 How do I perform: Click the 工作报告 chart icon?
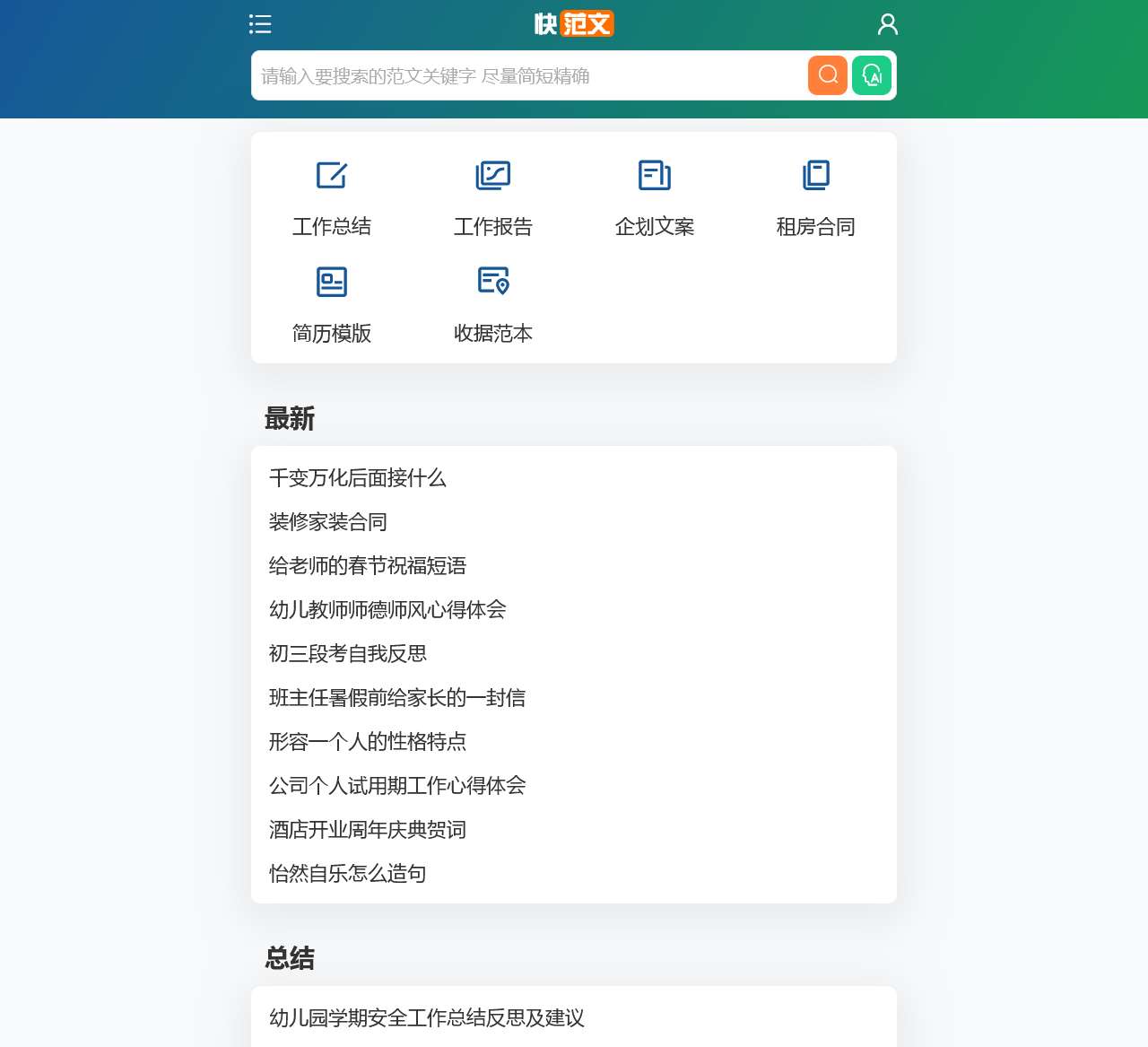493,175
